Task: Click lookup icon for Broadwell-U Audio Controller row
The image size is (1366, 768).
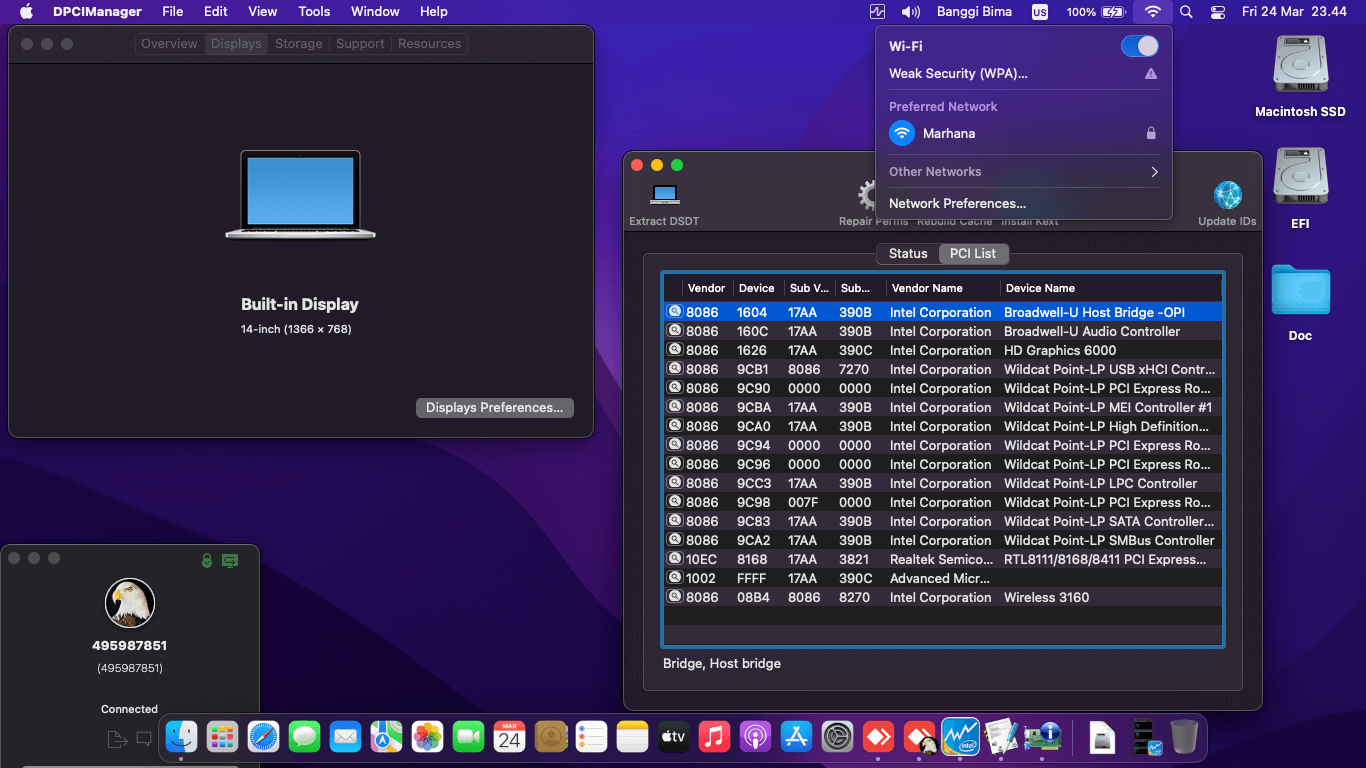Action: coord(675,331)
